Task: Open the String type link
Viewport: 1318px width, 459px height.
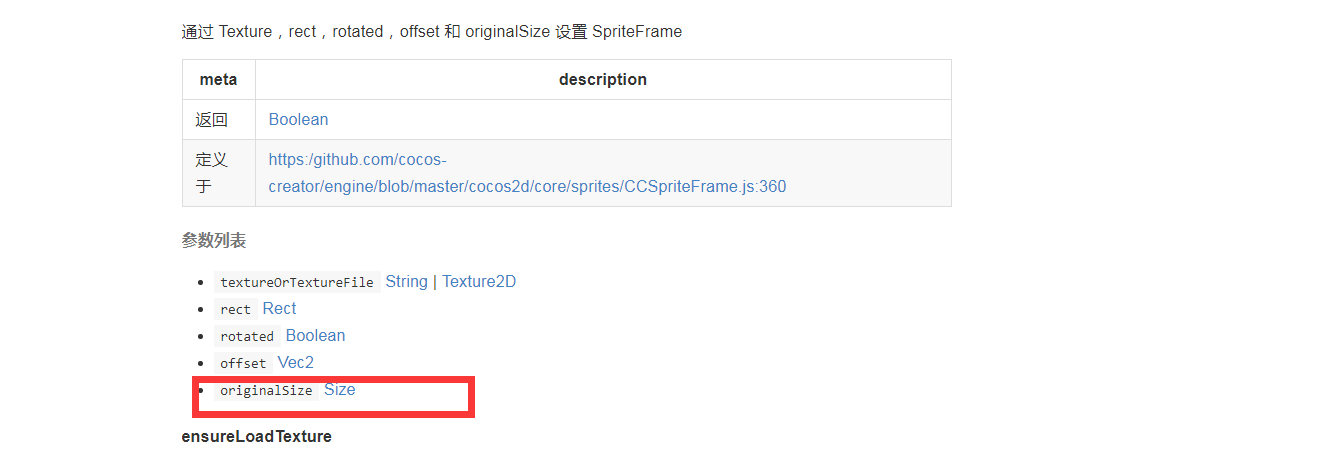Action: pyautogui.click(x=406, y=282)
